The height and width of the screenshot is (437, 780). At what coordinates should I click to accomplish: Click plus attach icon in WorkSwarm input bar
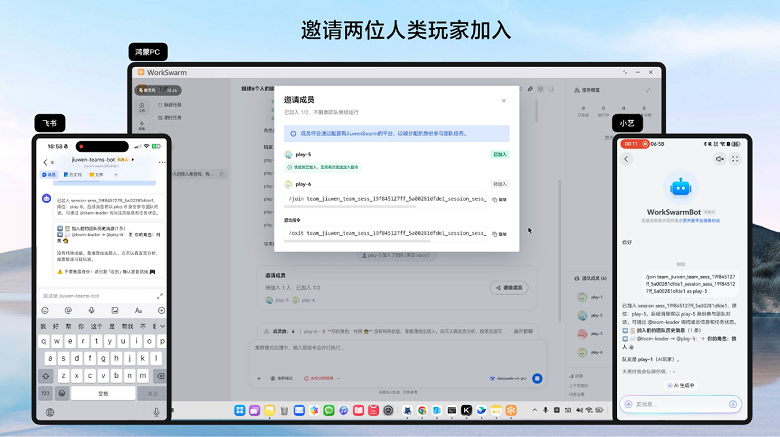259,379
